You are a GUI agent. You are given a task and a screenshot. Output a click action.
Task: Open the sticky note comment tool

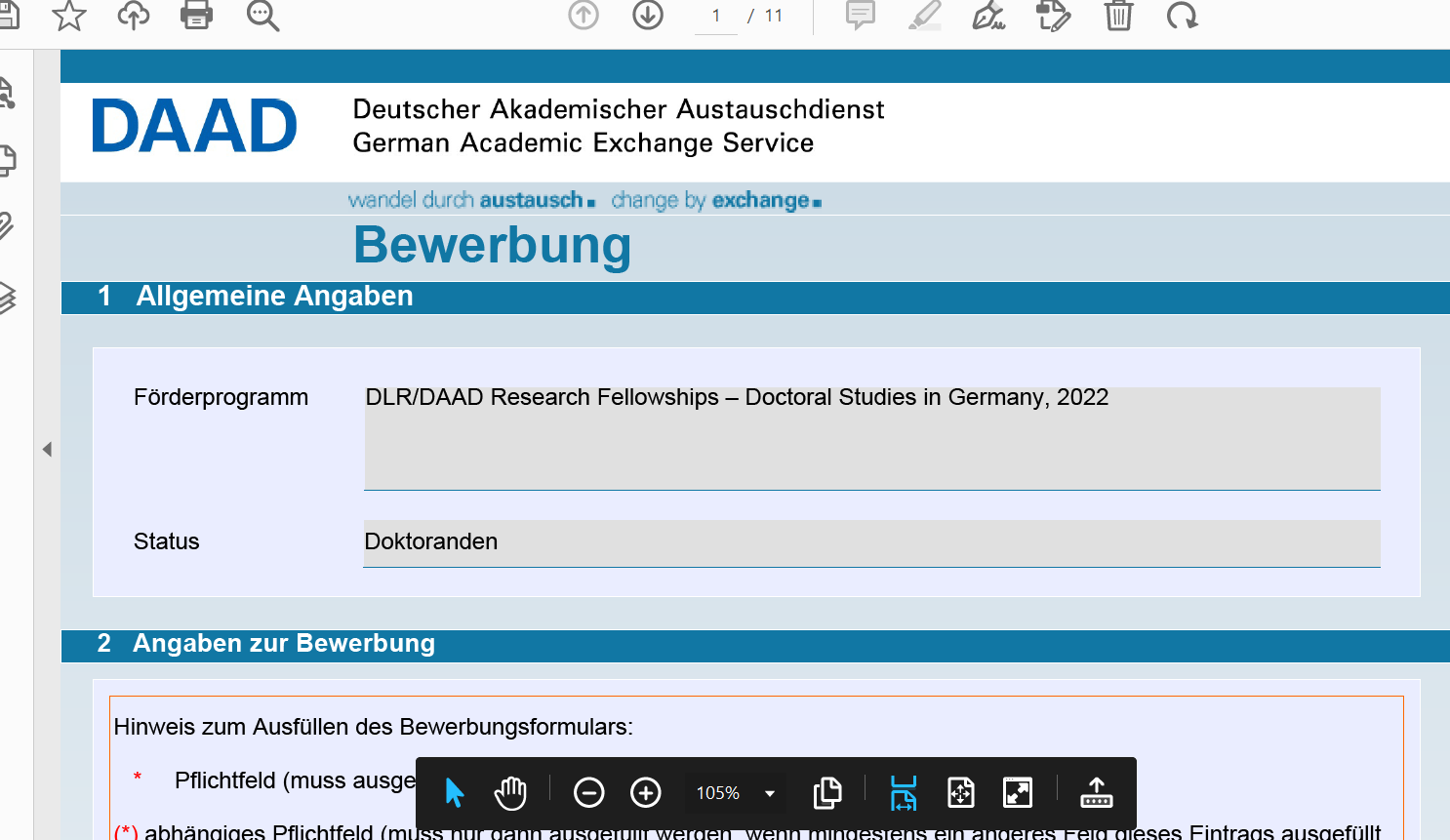(x=860, y=16)
